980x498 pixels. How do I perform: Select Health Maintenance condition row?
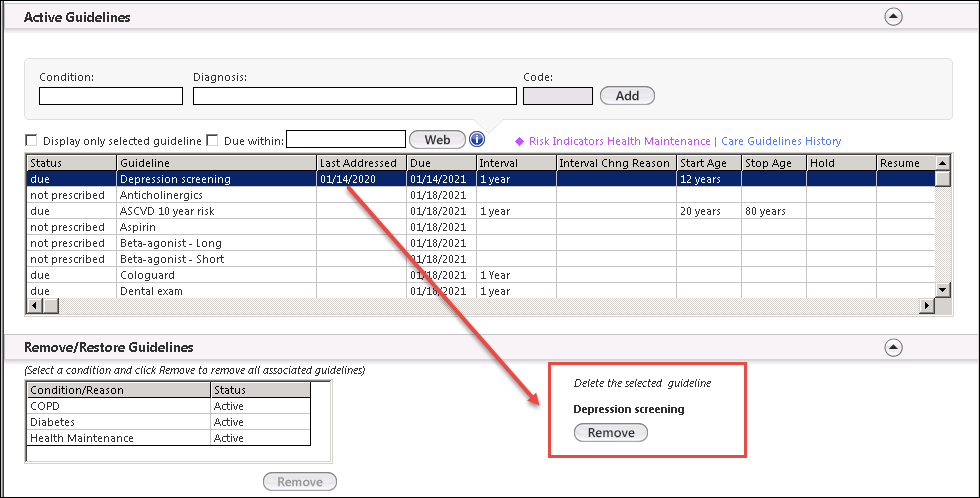169,438
